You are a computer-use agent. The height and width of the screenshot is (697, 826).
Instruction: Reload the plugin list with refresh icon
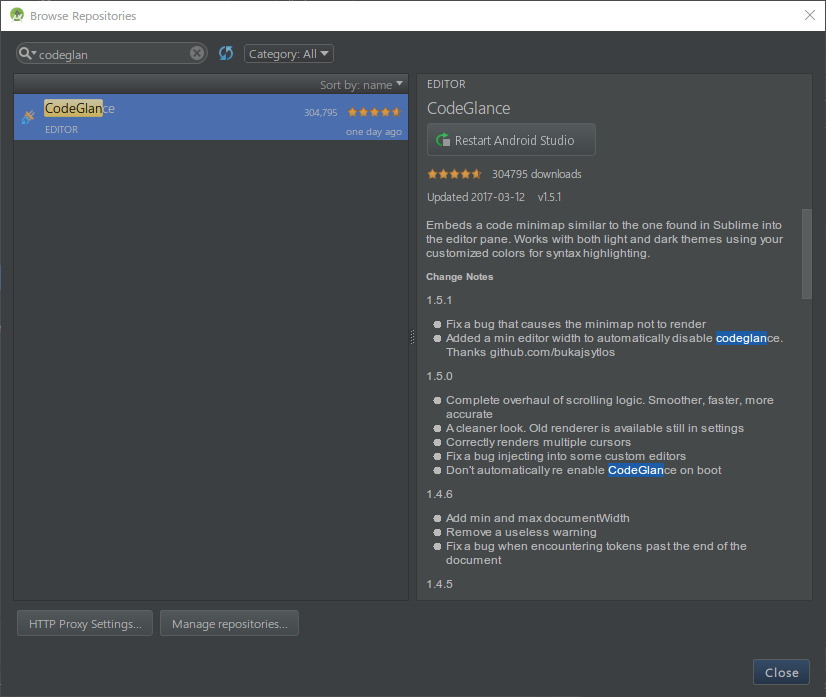pyautogui.click(x=226, y=53)
